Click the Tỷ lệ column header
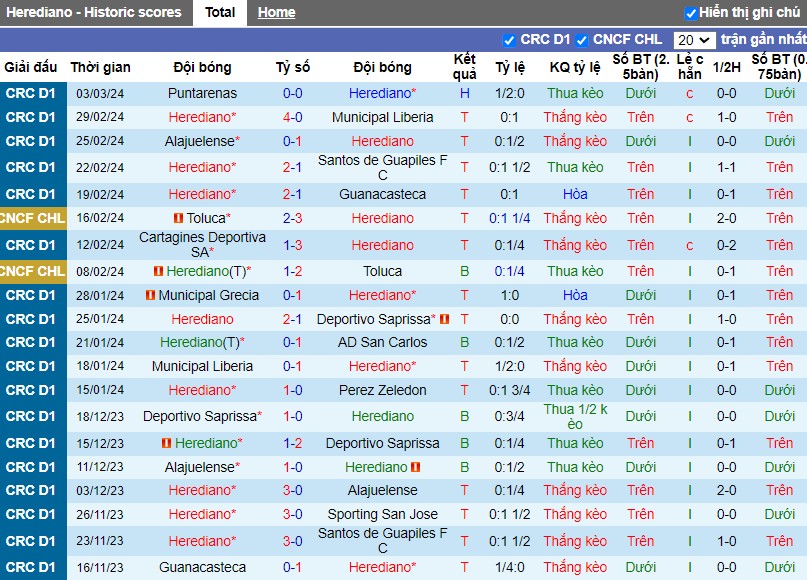807x580 pixels. coord(510,67)
